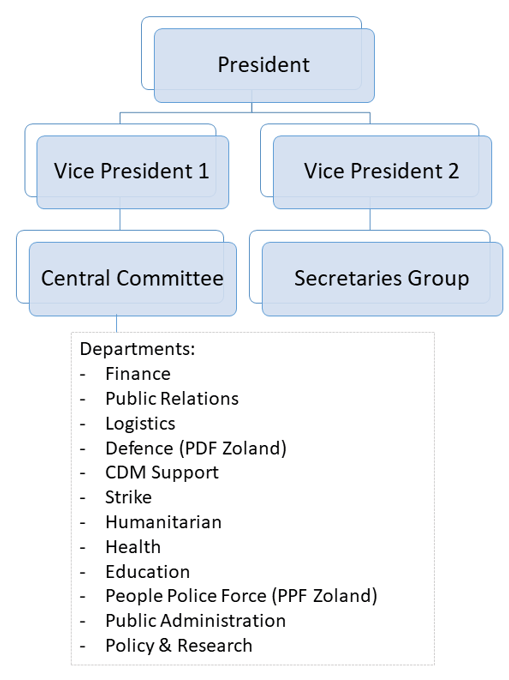Click People Police Force (PPF Zoland)
This screenshot has width=509, height=680.
pos(241,596)
